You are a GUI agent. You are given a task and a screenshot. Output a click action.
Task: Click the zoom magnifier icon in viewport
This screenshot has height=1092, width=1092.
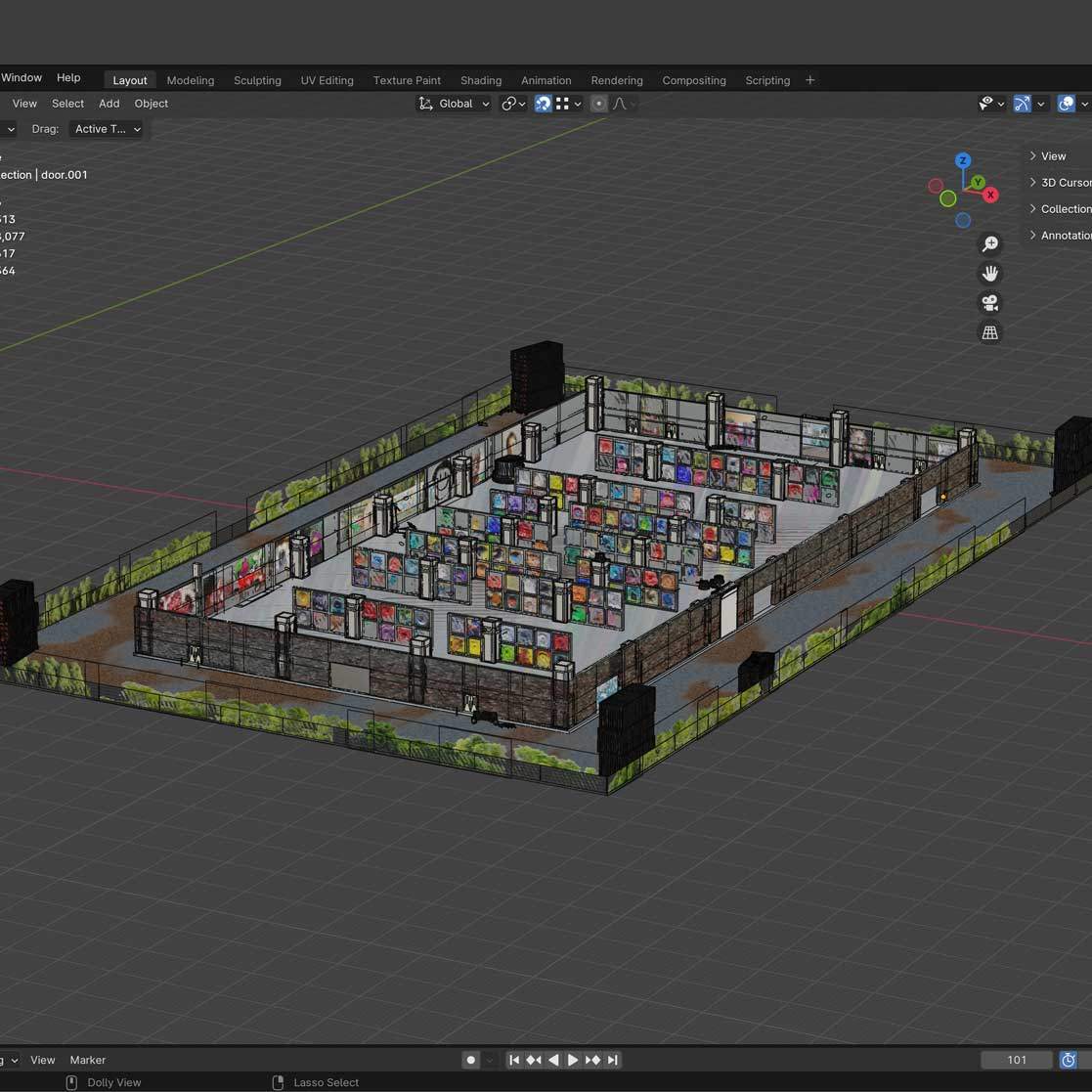click(x=990, y=244)
